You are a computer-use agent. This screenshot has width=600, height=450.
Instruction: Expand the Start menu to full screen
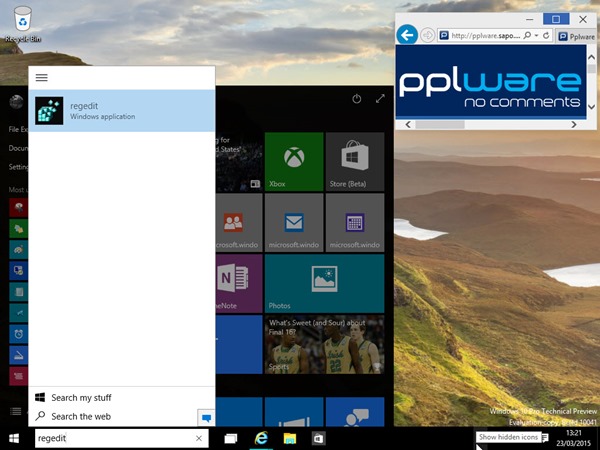(380, 99)
